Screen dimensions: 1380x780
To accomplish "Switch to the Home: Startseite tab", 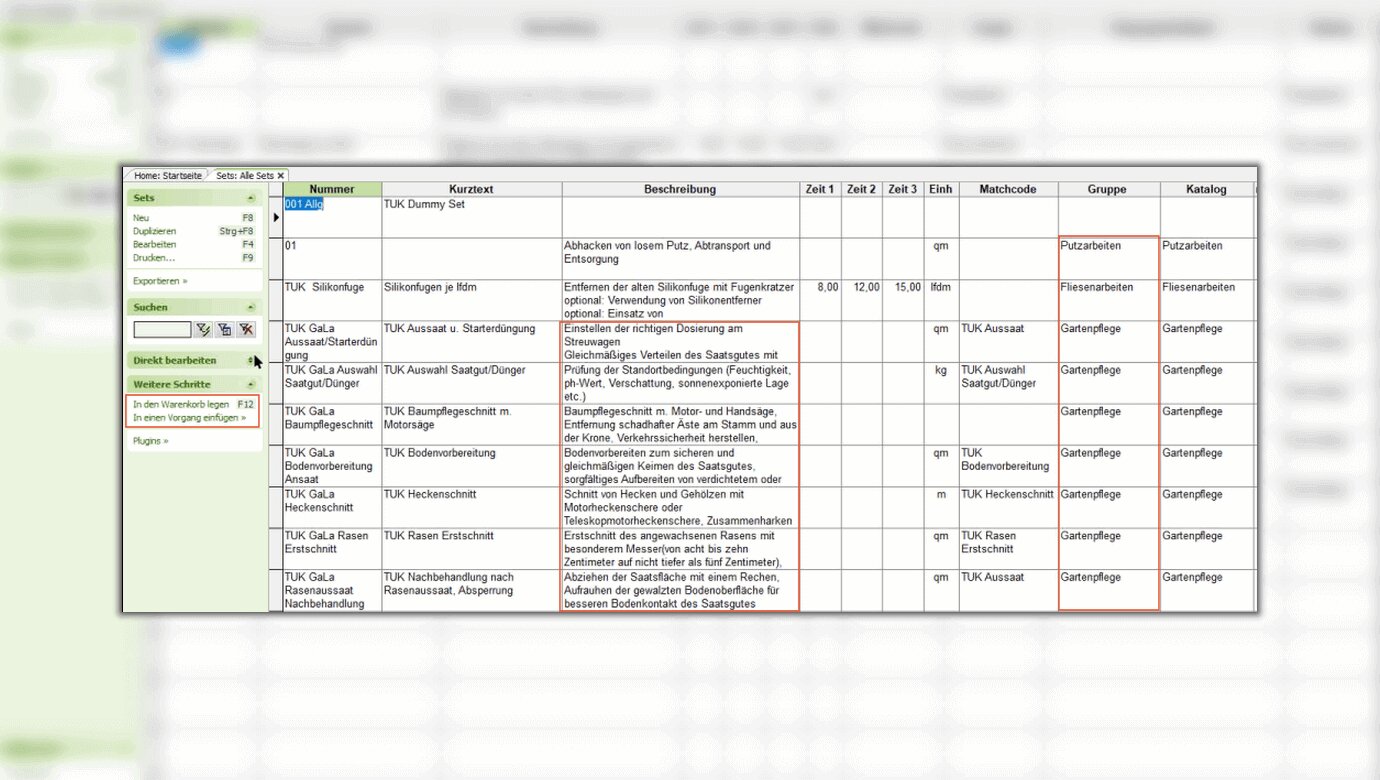I will pyautogui.click(x=167, y=176).
